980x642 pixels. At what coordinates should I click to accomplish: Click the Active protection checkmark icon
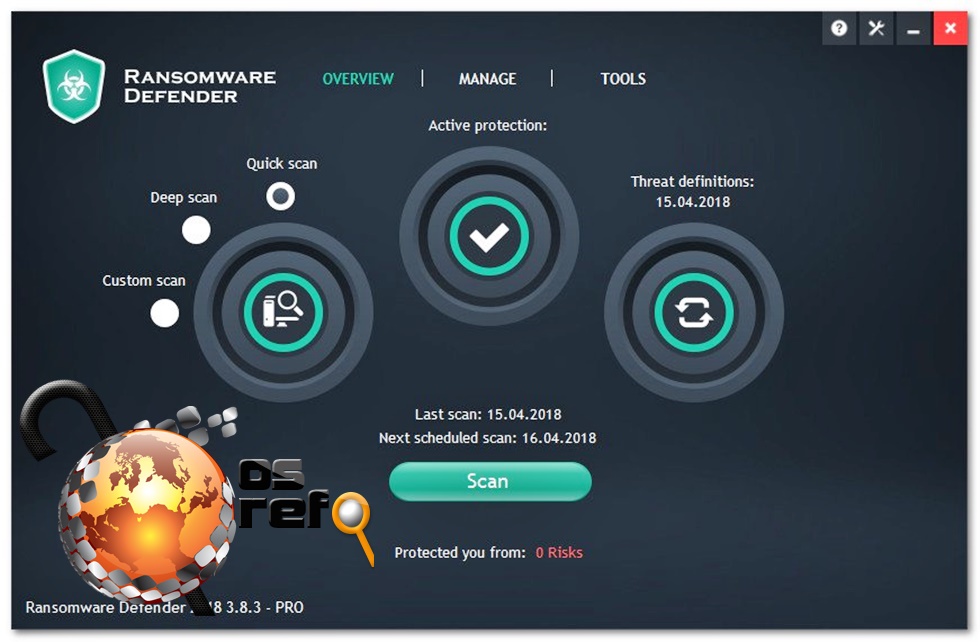pos(489,236)
